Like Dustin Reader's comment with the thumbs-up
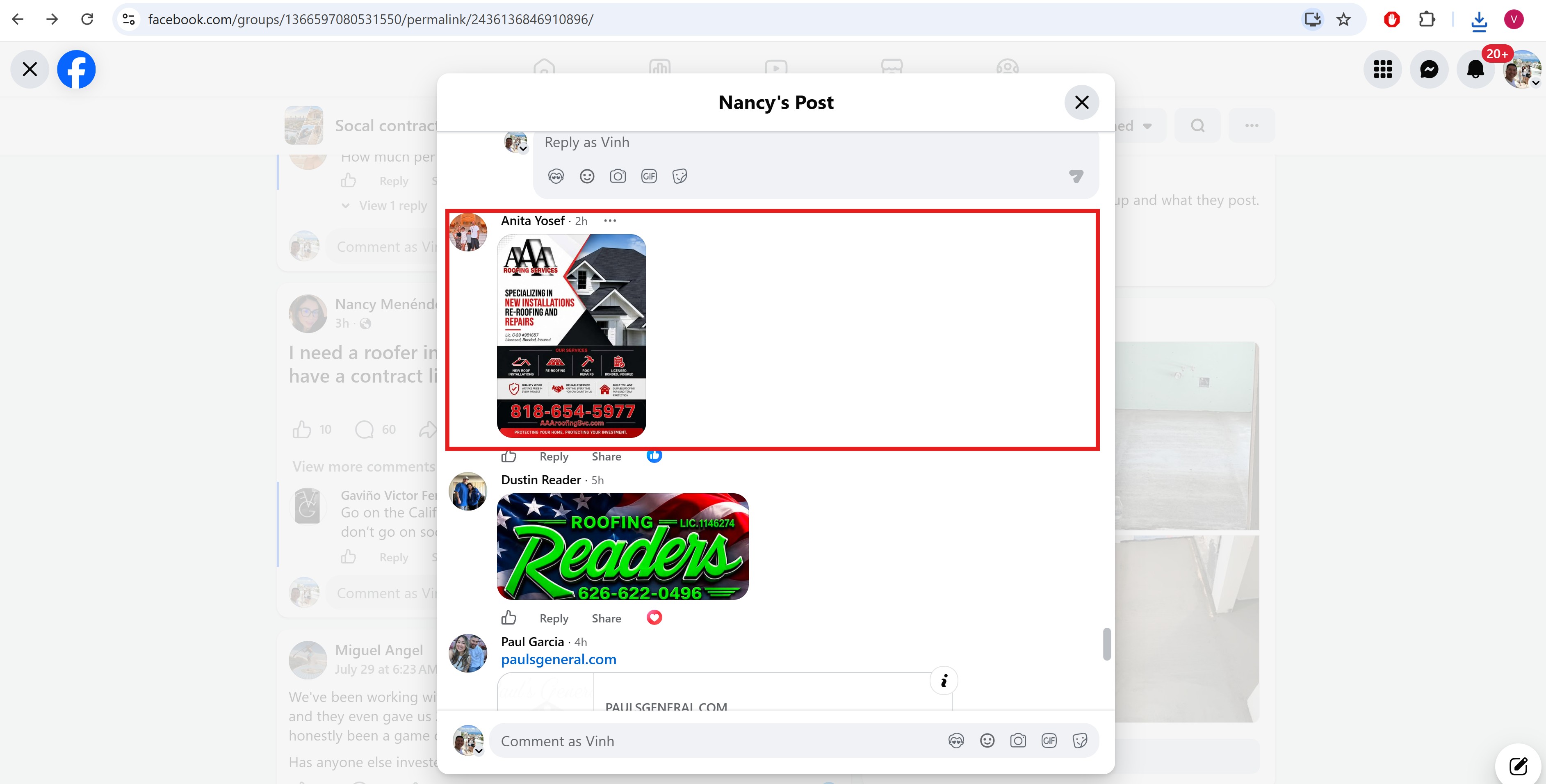 pyautogui.click(x=509, y=618)
